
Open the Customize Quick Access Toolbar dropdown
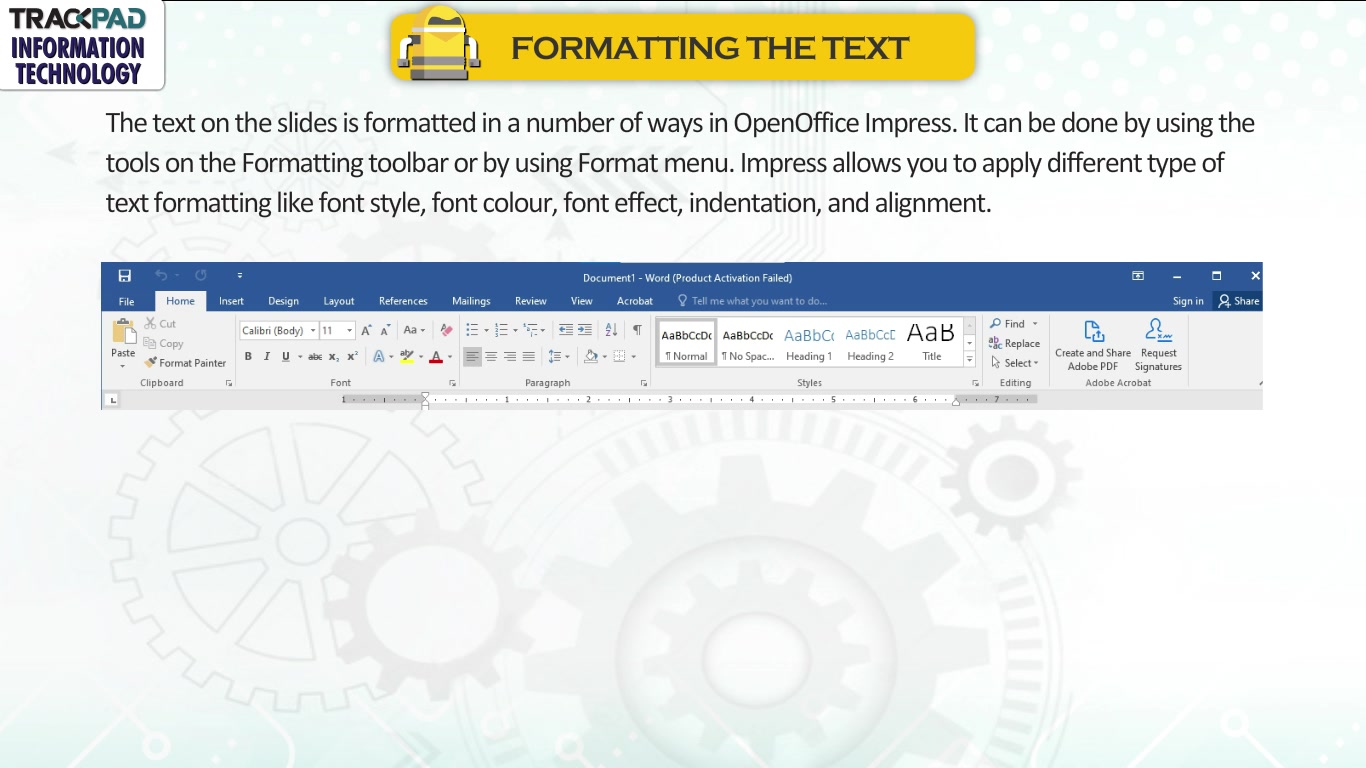click(240, 276)
